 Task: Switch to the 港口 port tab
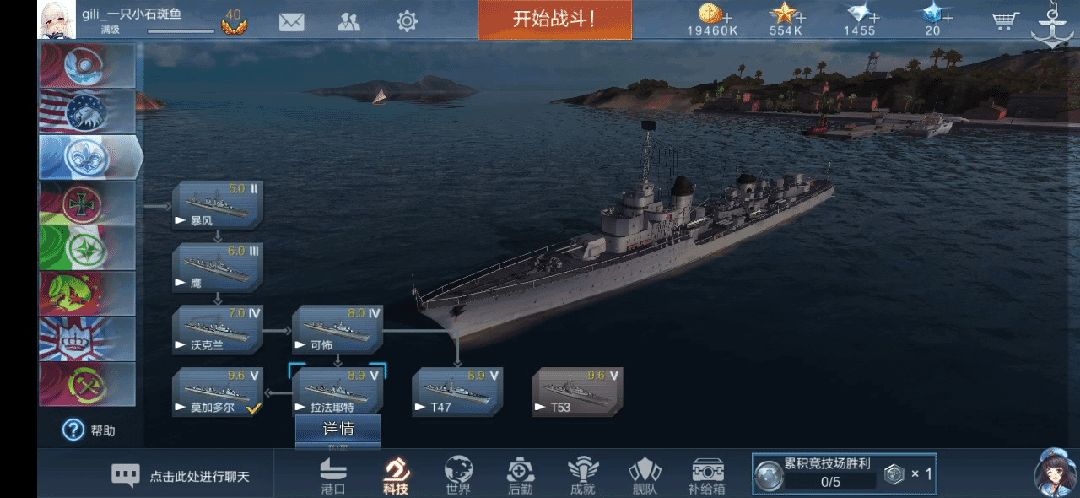[333, 475]
